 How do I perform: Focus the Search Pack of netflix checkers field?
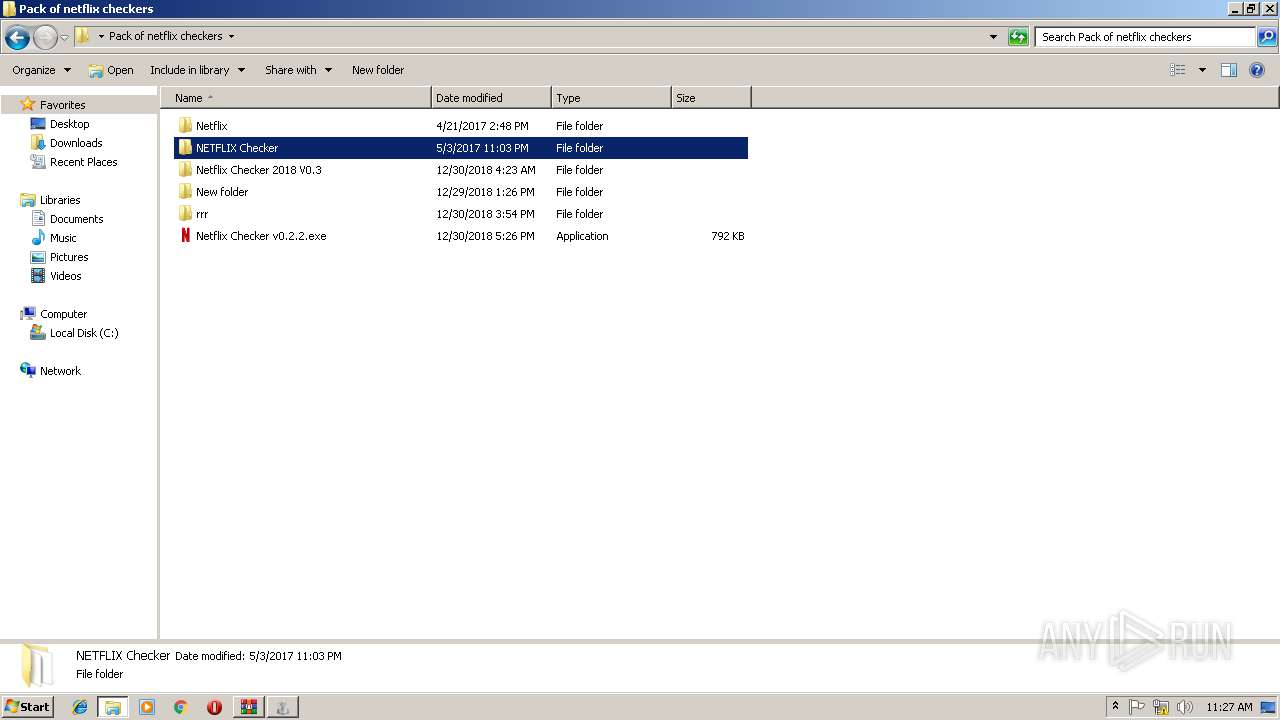[x=1145, y=37]
